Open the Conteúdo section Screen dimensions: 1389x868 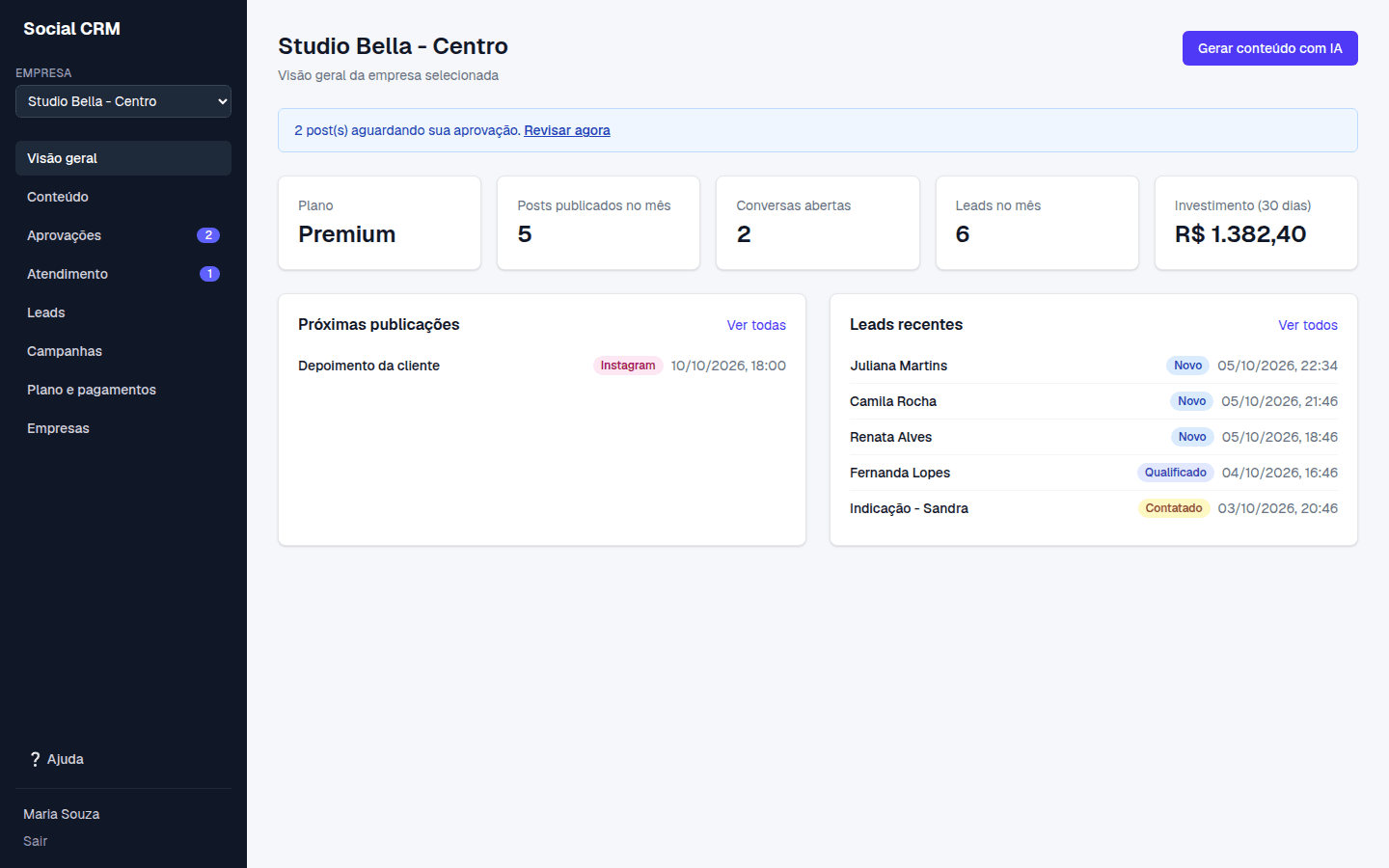(x=123, y=197)
